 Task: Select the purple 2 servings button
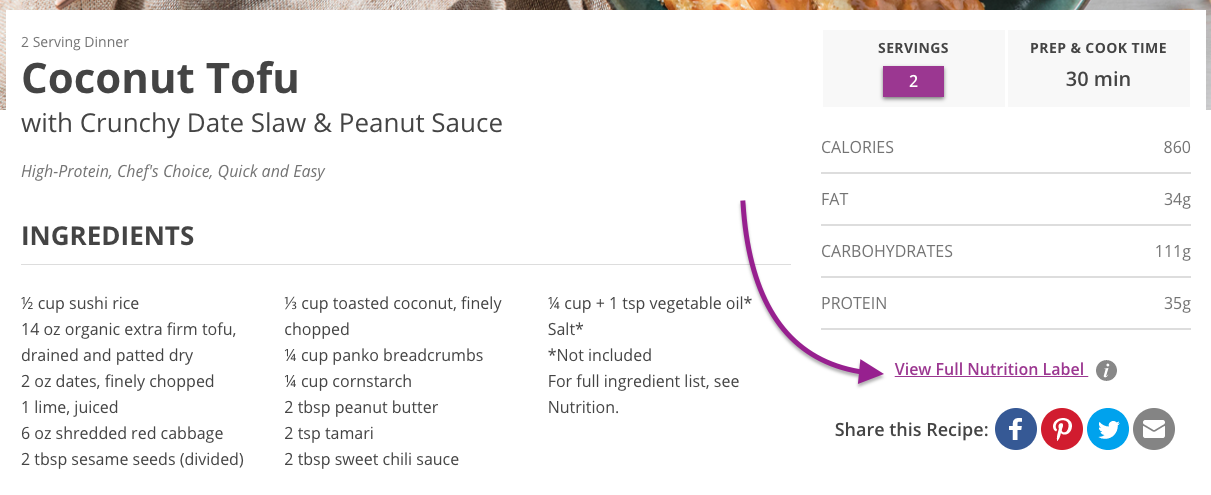[913, 82]
